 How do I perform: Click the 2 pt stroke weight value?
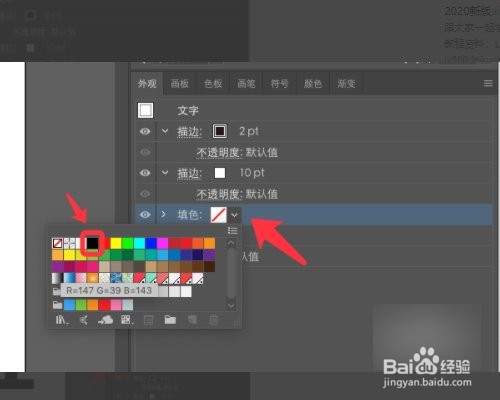[249, 131]
